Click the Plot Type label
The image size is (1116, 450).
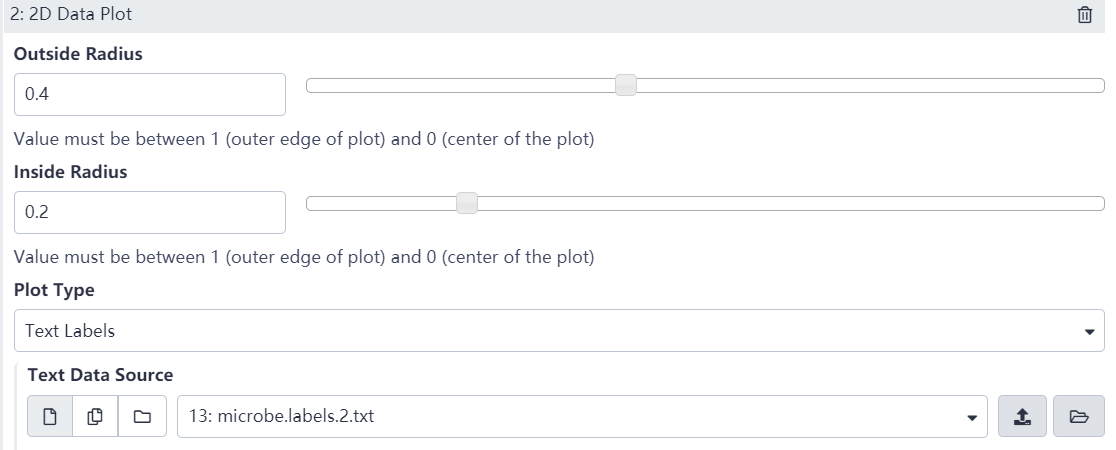tap(54, 290)
